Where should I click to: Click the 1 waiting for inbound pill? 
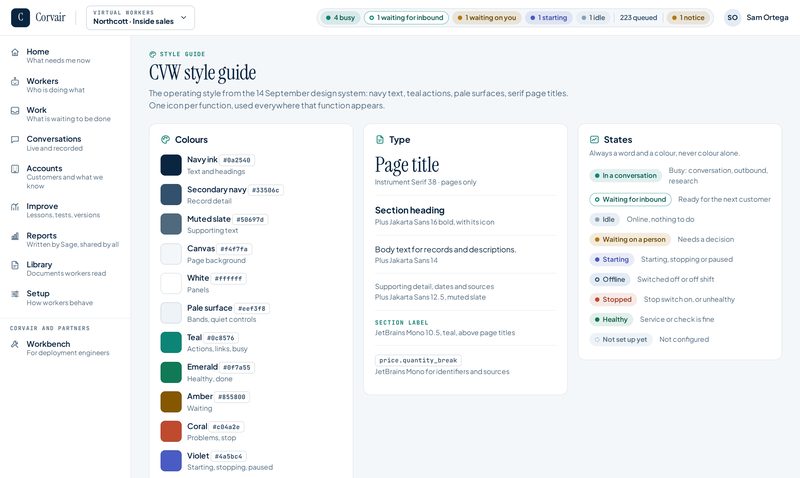pyautogui.click(x=406, y=17)
